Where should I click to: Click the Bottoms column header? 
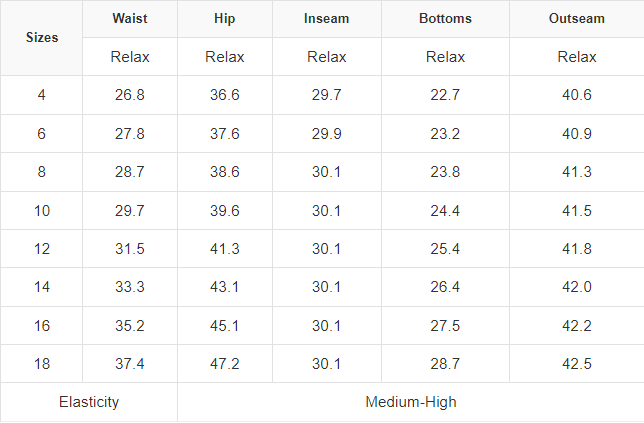click(445, 19)
